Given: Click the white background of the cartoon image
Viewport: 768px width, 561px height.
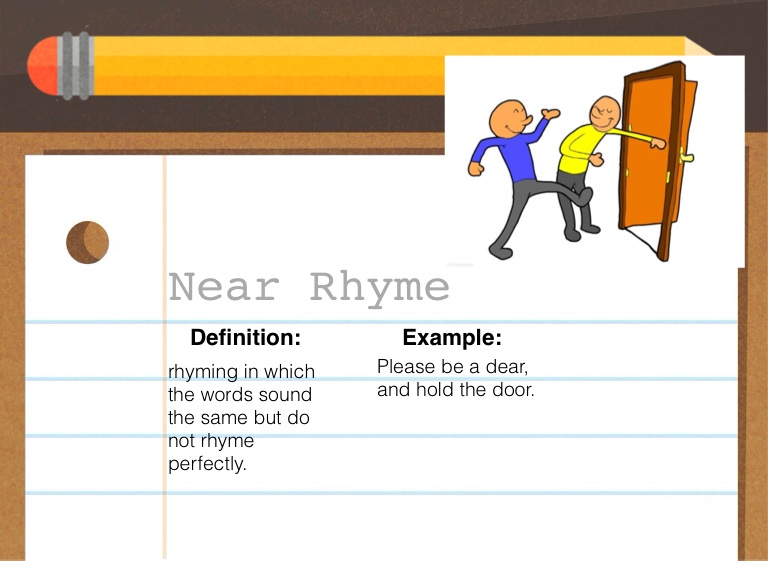Looking at the screenshot, I should pyautogui.click(x=720, y=230).
